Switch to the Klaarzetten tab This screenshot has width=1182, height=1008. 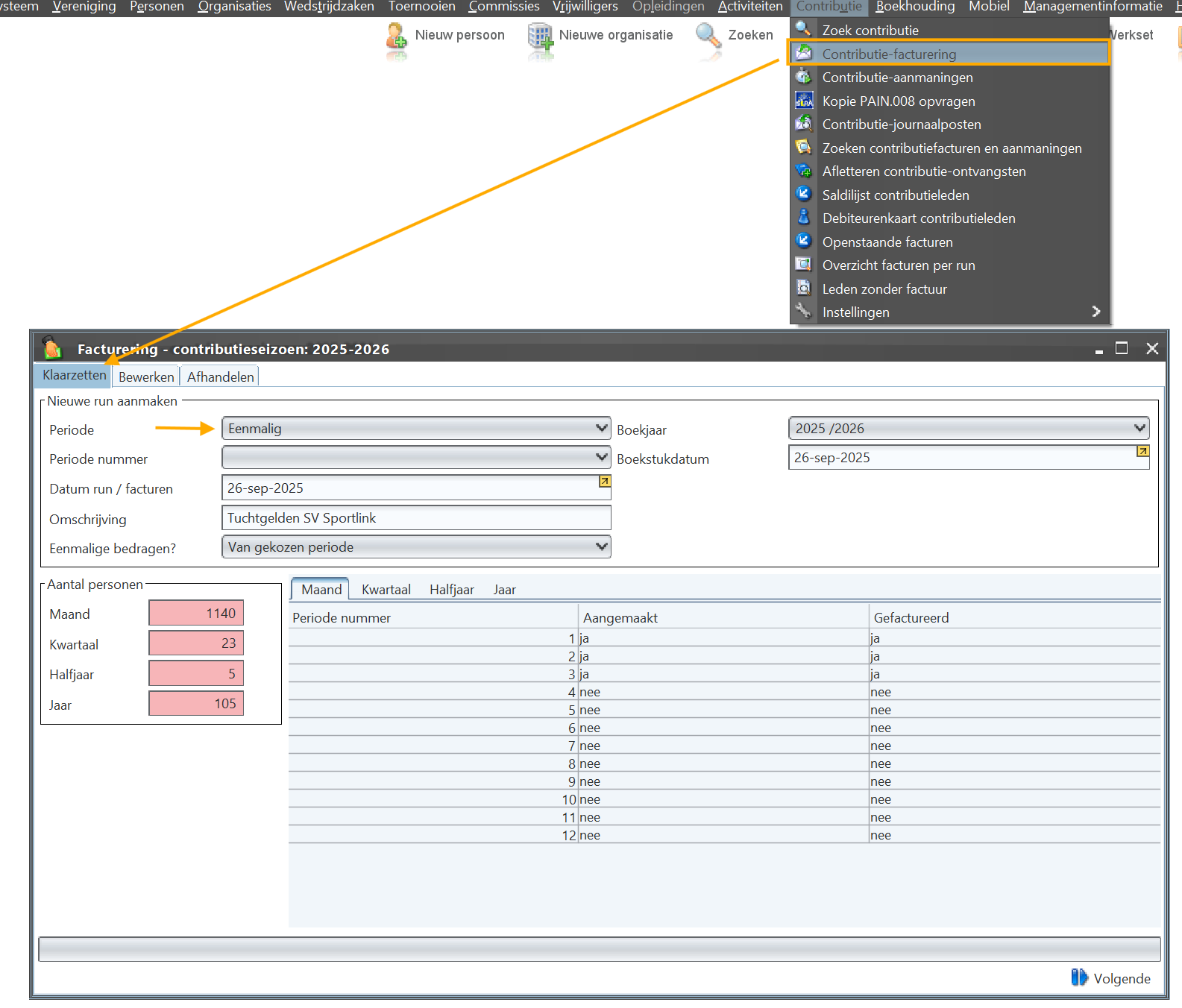[74, 375]
